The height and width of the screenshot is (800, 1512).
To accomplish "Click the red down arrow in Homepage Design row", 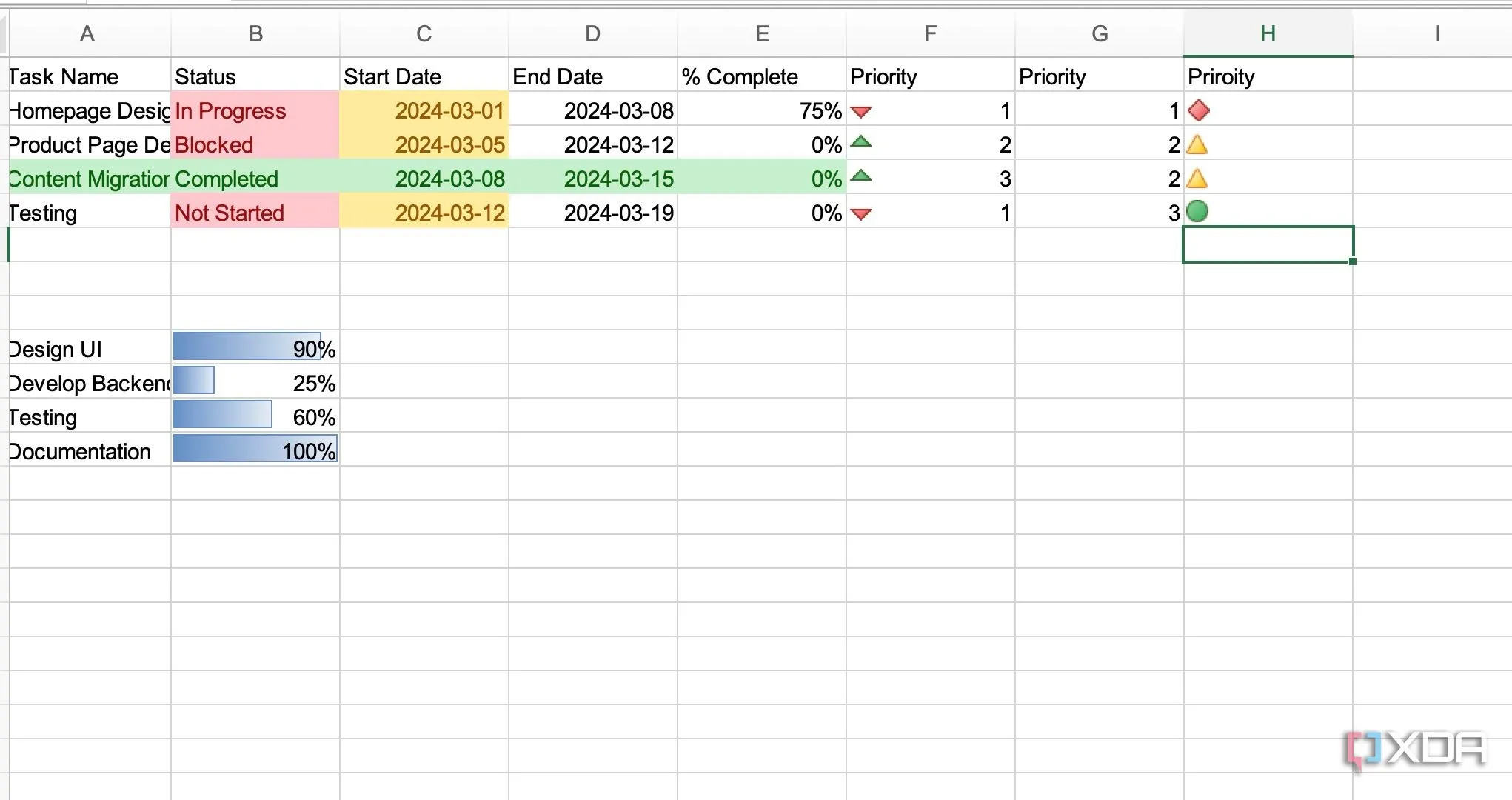I will point(861,112).
